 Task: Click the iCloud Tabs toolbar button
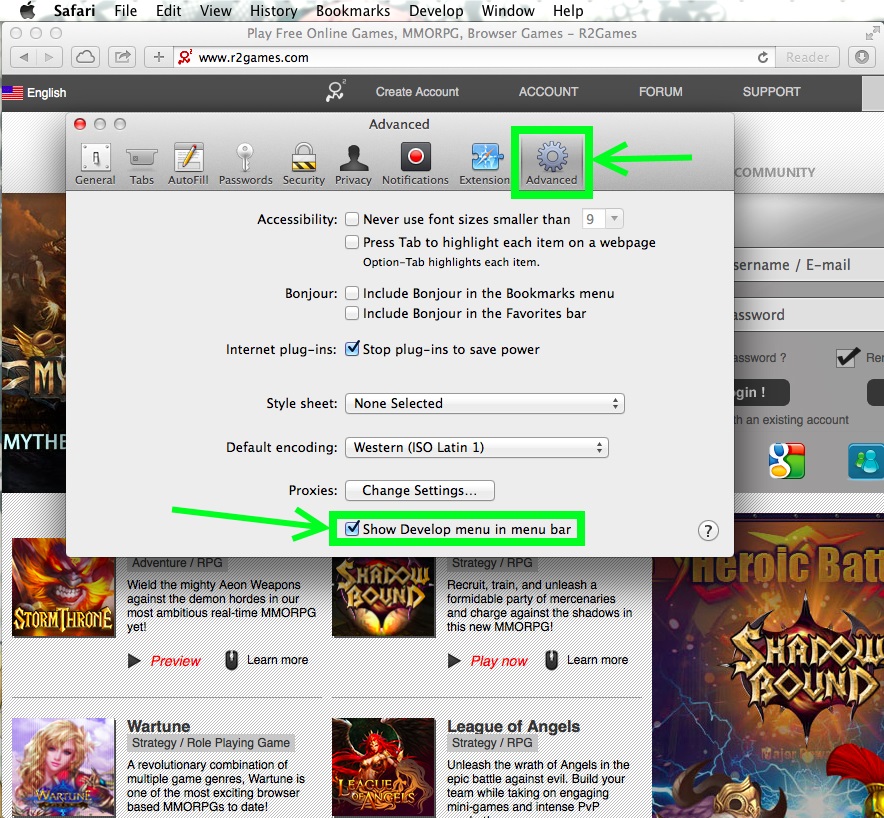(86, 57)
